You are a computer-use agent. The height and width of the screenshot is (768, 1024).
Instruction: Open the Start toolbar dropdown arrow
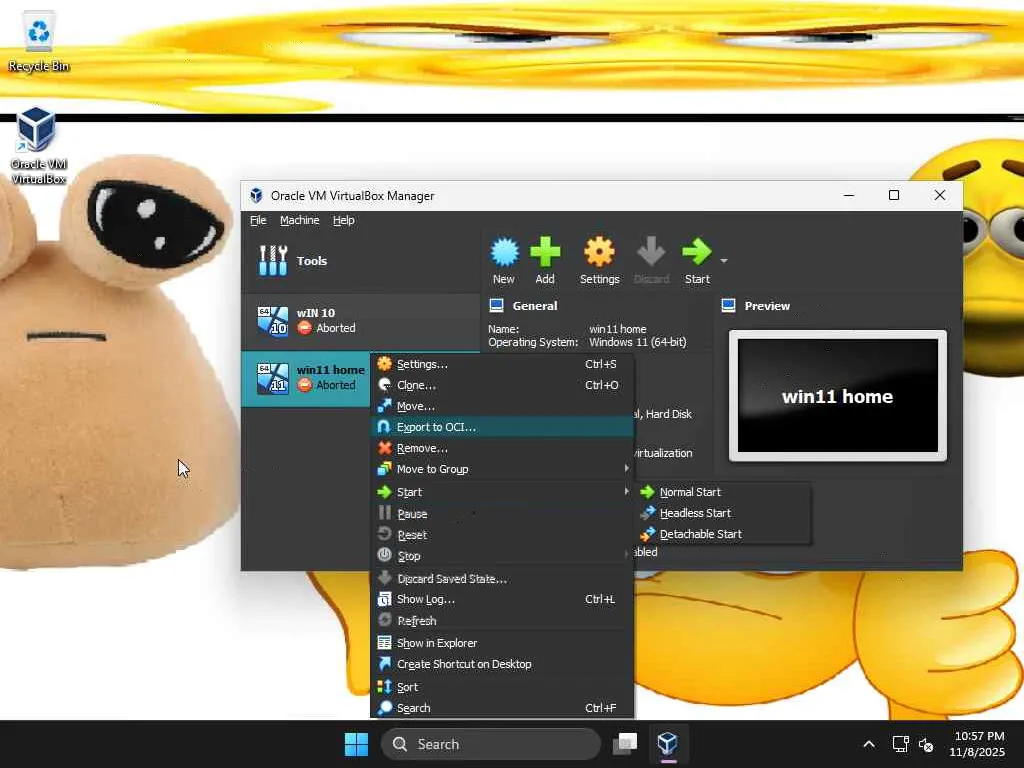tap(724, 261)
